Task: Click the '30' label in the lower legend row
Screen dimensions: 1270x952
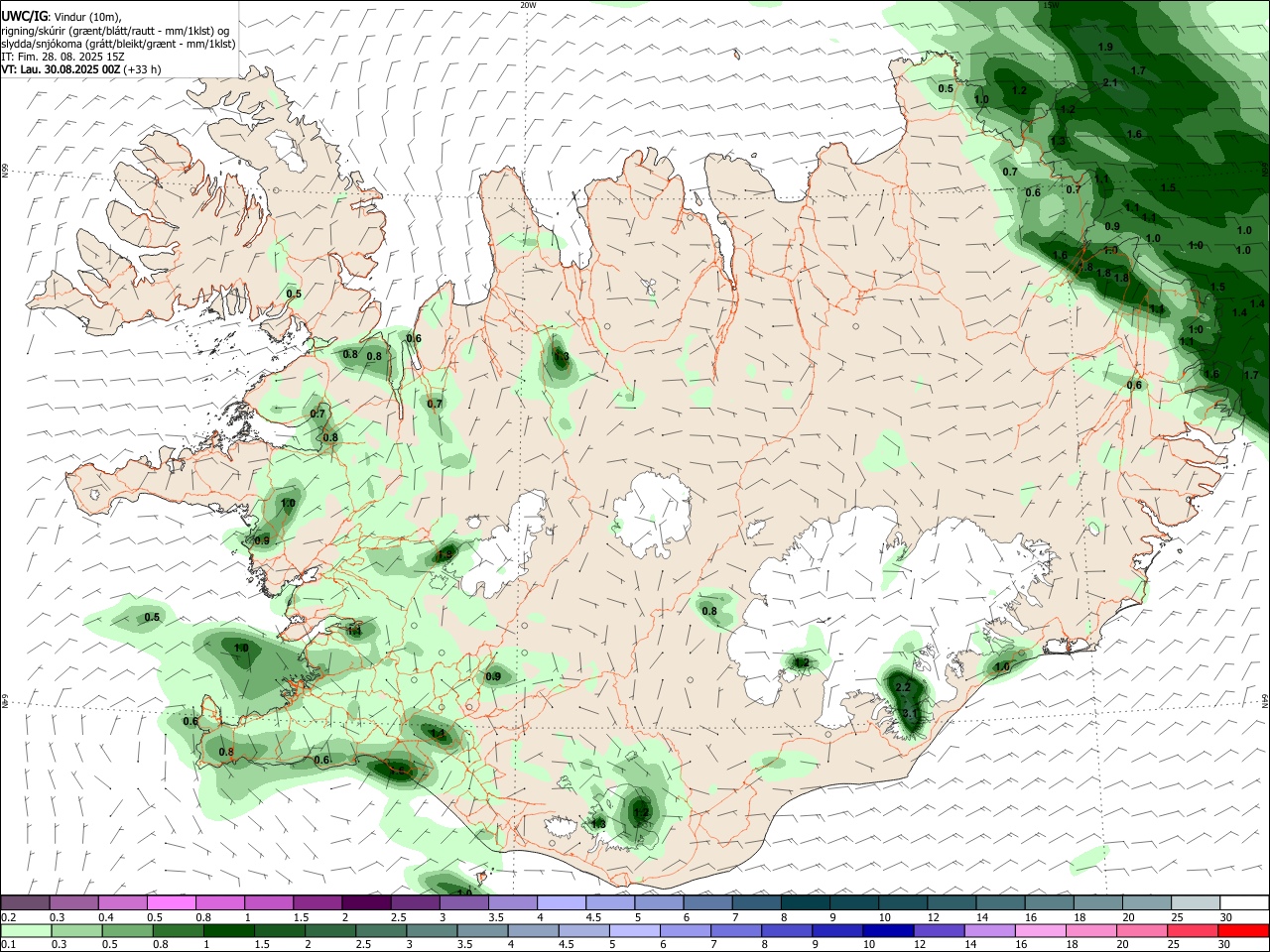Action: click(x=1224, y=944)
